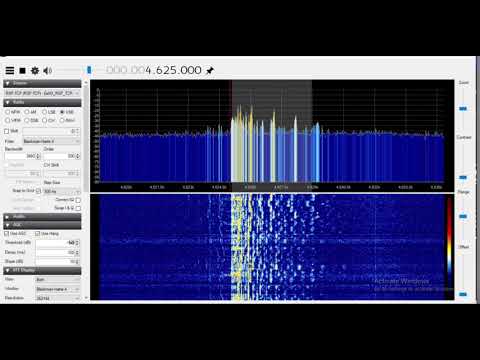Open the gear configuration settings
Viewport: 480px width, 360px height.
35,71
